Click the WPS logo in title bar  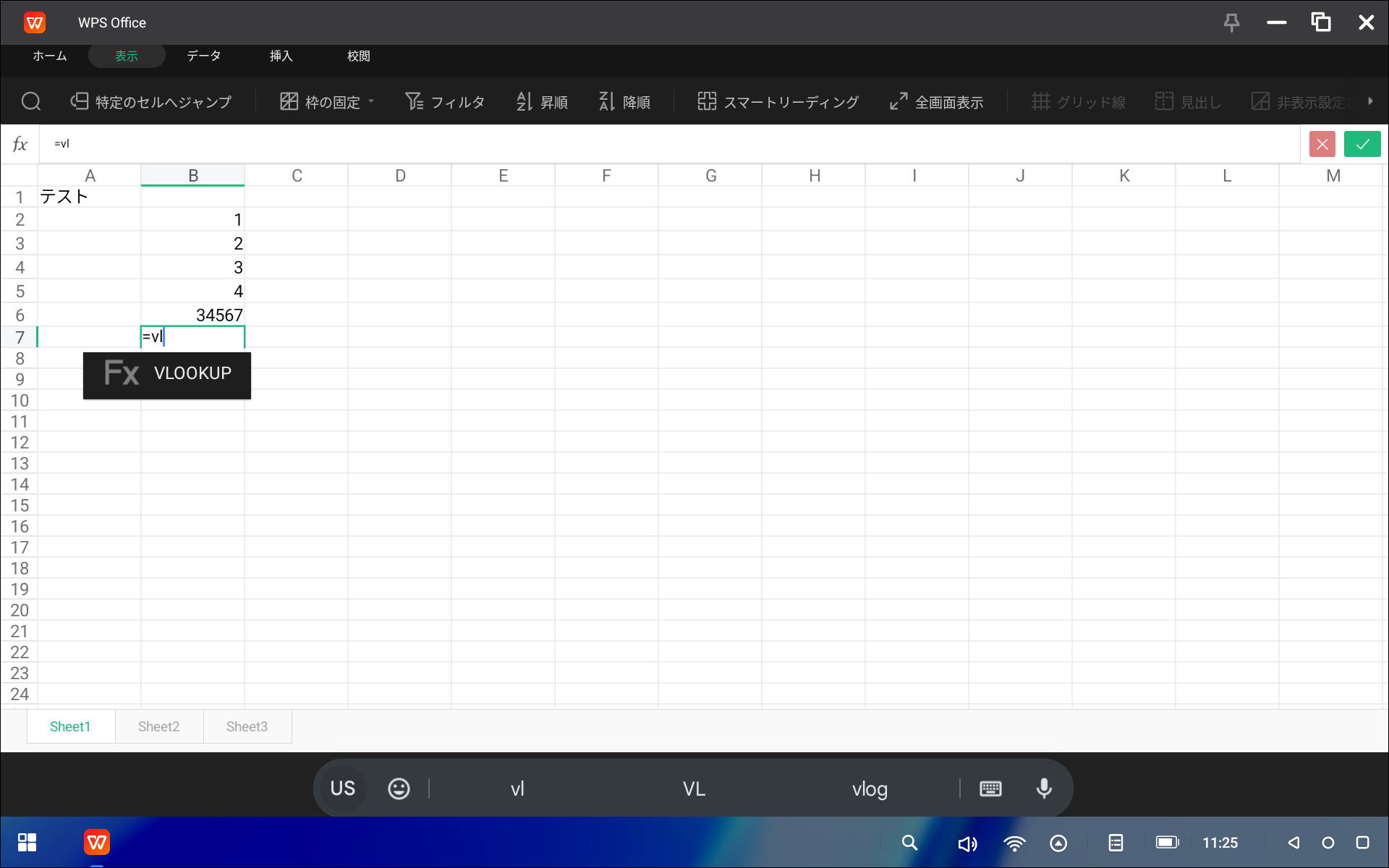pyautogui.click(x=34, y=23)
